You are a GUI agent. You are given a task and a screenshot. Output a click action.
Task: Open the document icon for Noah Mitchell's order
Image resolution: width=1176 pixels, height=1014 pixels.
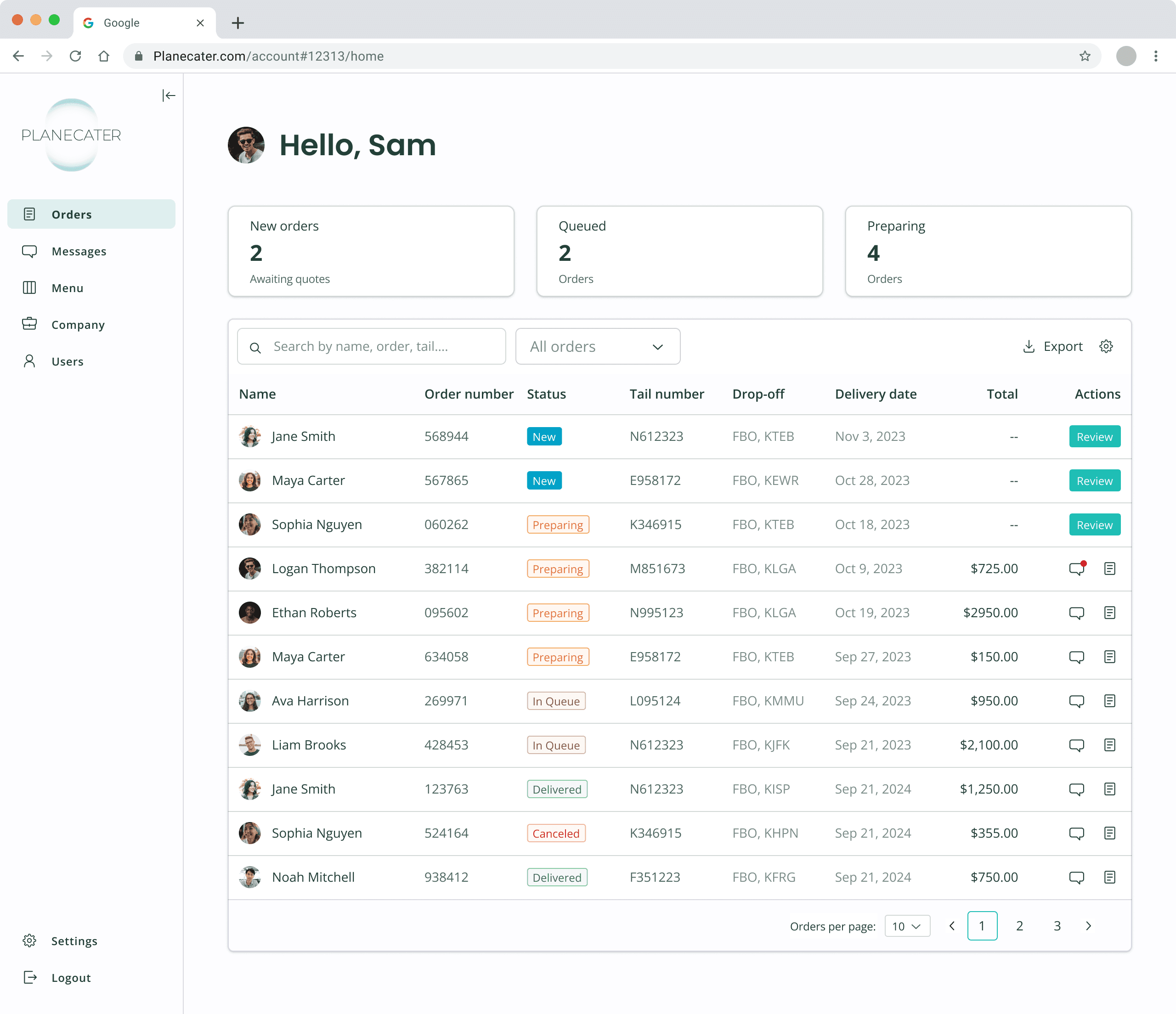(1109, 877)
